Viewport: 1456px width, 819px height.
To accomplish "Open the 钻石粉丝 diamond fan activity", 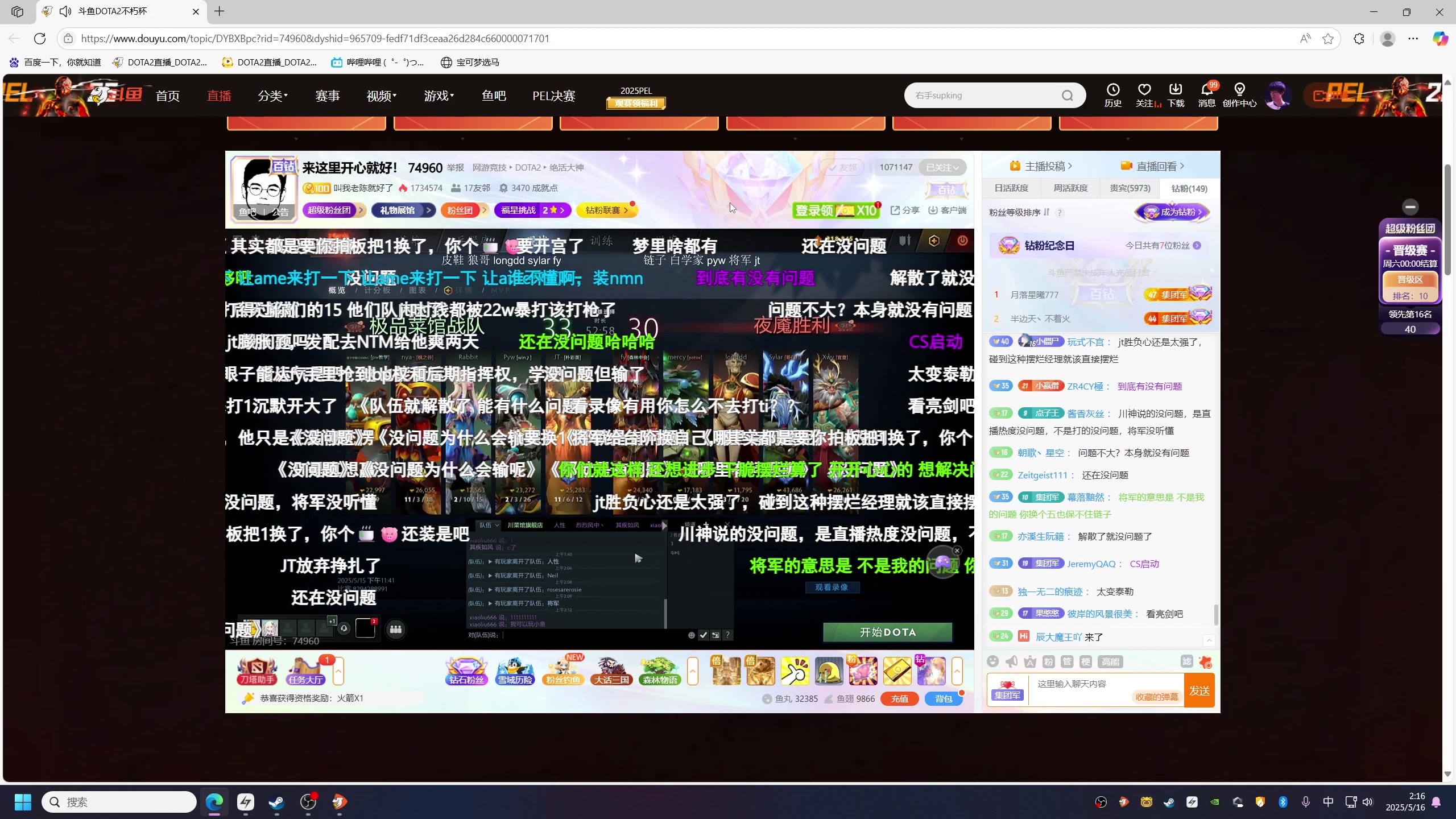I will [x=466, y=671].
